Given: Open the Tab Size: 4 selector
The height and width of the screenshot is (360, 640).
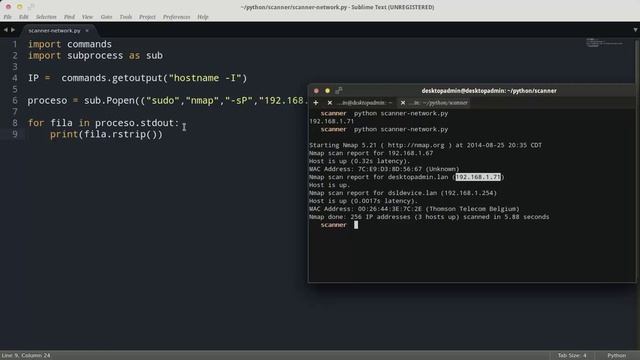Looking at the screenshot, I should coord(572,356).
